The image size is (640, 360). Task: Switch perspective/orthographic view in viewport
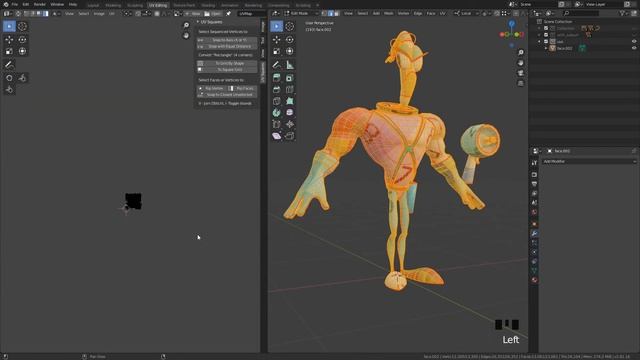(x=520, y=83)
